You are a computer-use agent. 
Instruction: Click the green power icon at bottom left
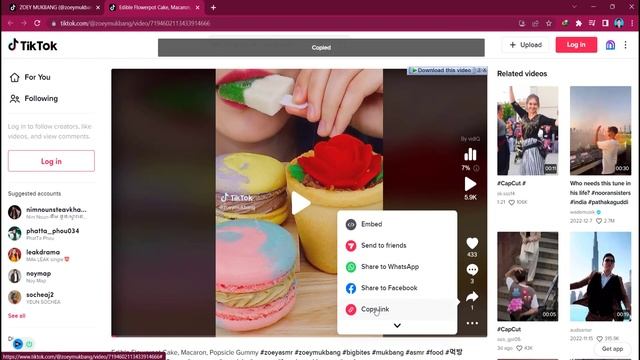[x=29, y=344]
